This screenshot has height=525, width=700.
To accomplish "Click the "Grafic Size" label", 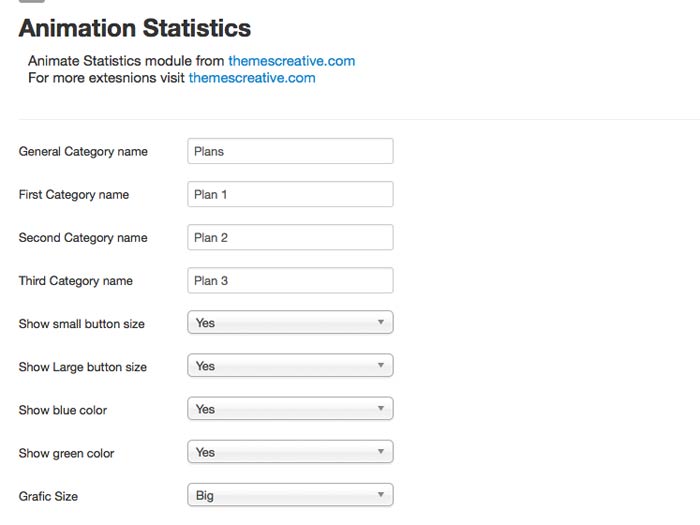I will tap(48, 496).
